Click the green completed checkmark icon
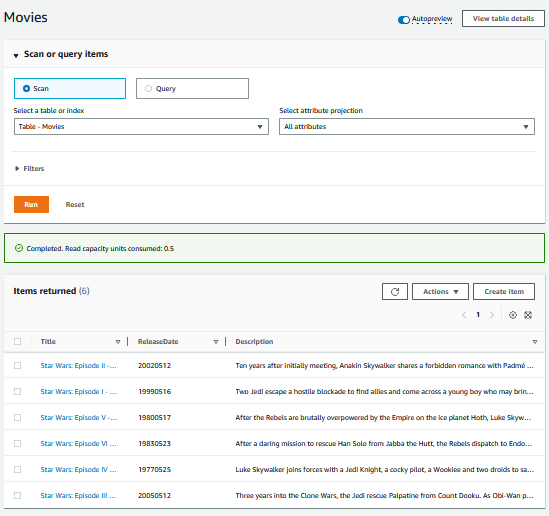Viewport: 549px width, 516px height. (x=19, y=248)
